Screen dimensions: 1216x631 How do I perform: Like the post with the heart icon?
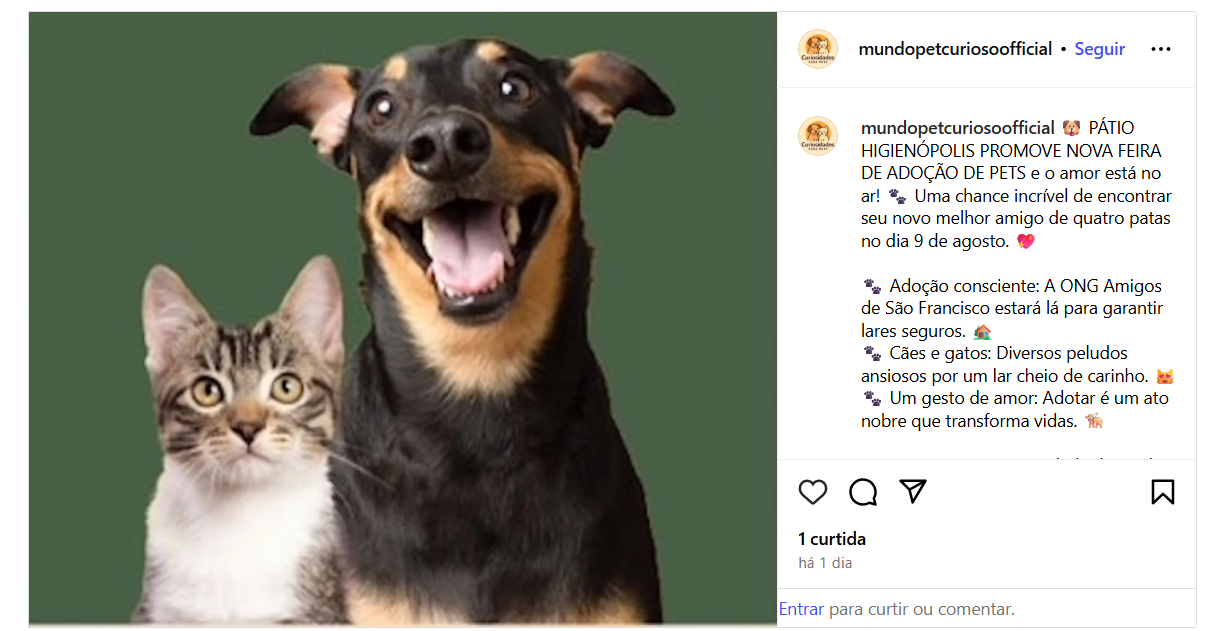click(813, 492)
